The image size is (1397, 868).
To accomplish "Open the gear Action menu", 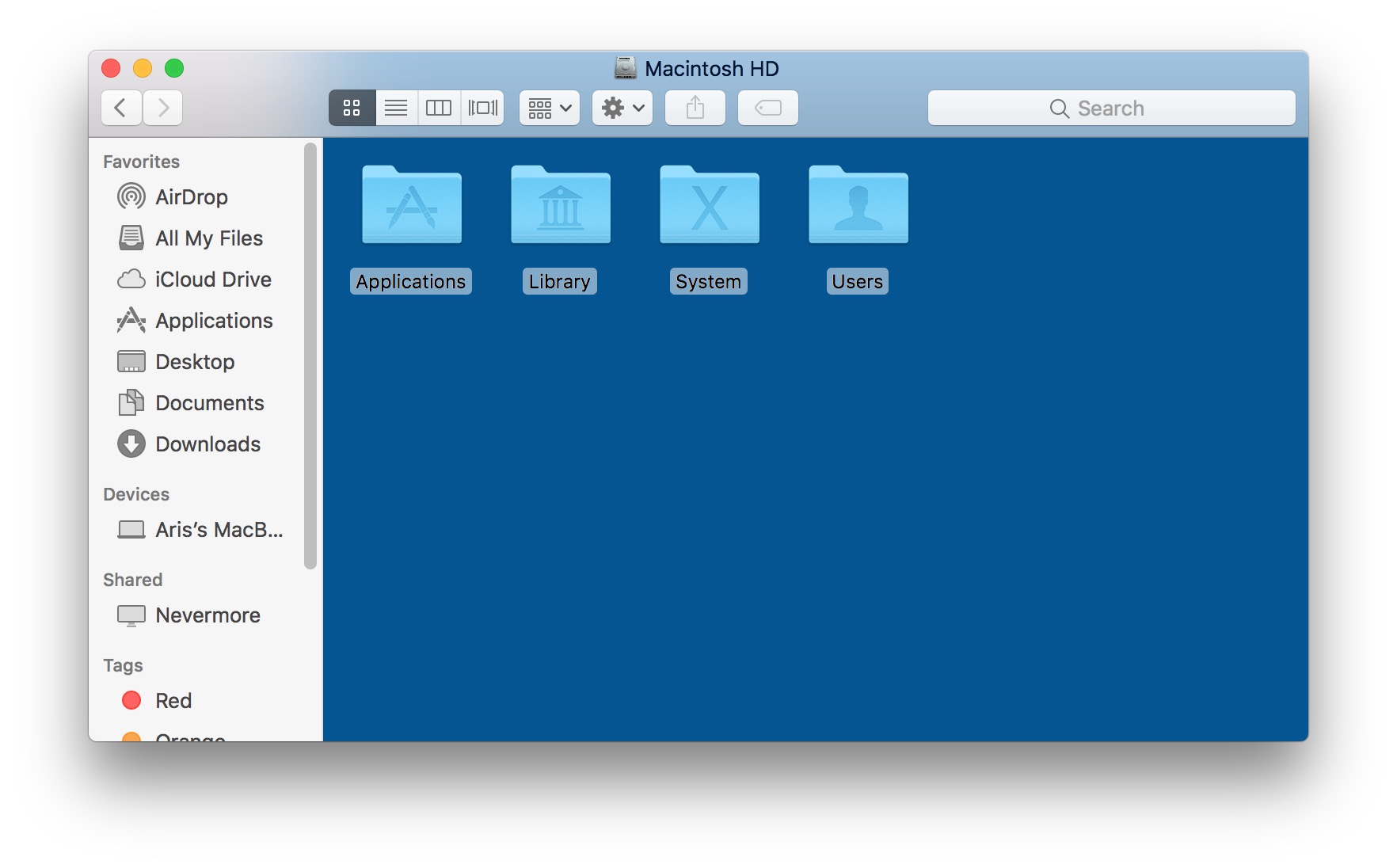I will coord(622,108).
